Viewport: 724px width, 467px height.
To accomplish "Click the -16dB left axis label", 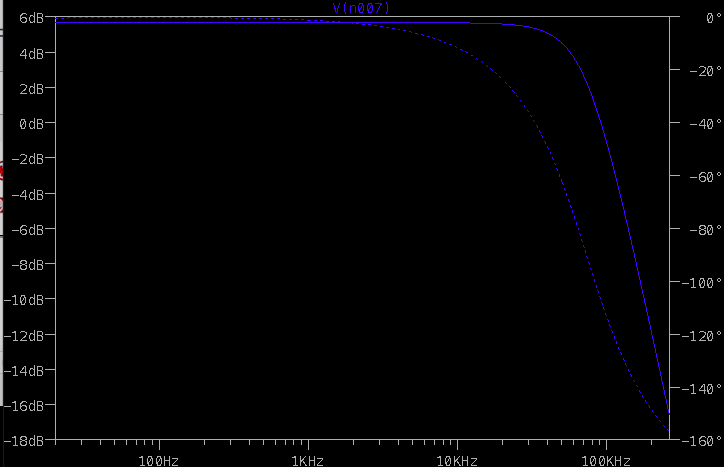I will (24, 406).
